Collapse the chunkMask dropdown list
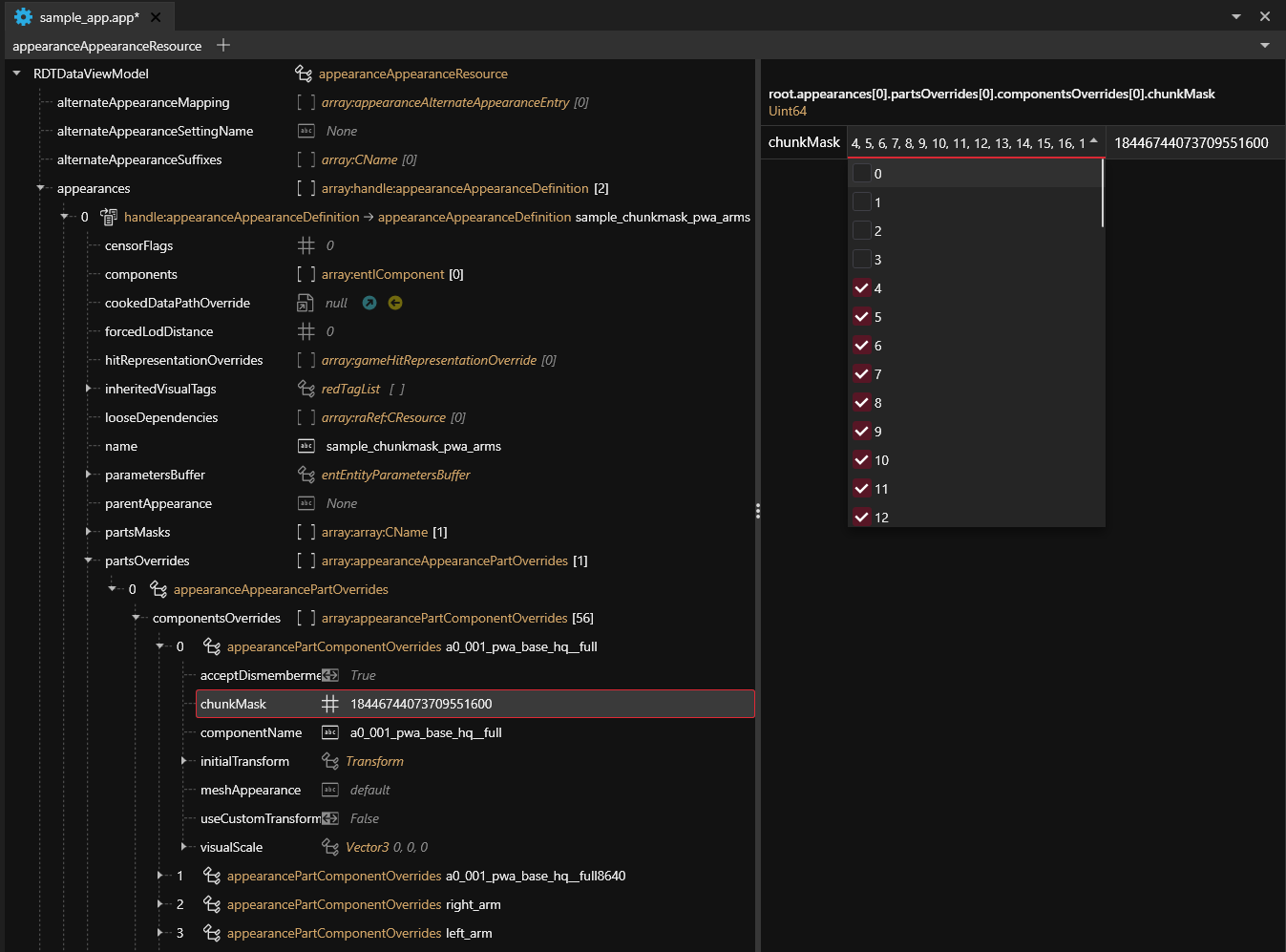 [1093, 142]
